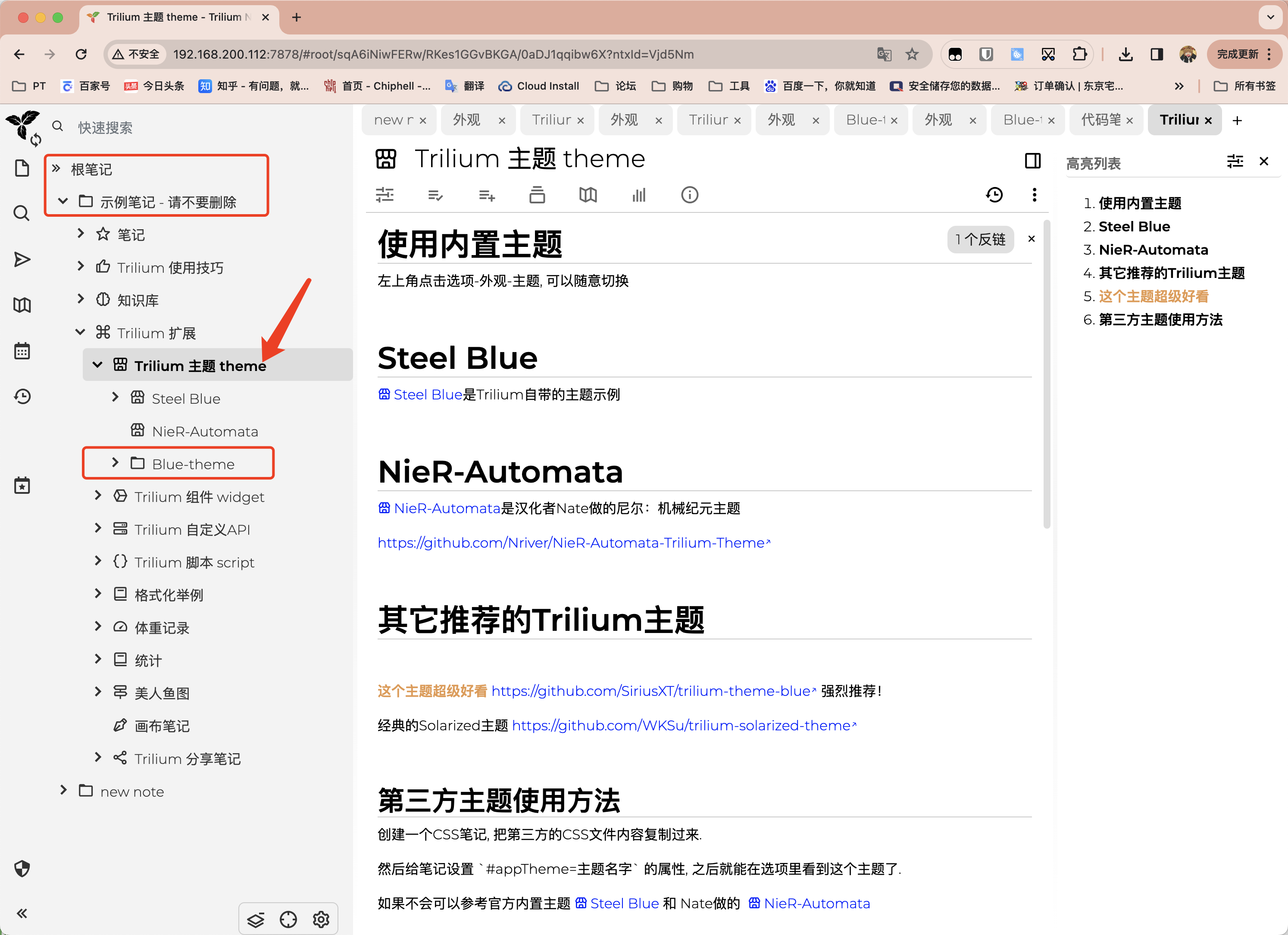Open note paths ribbon icon
1288x935 pixels.
tap(537, 195)
